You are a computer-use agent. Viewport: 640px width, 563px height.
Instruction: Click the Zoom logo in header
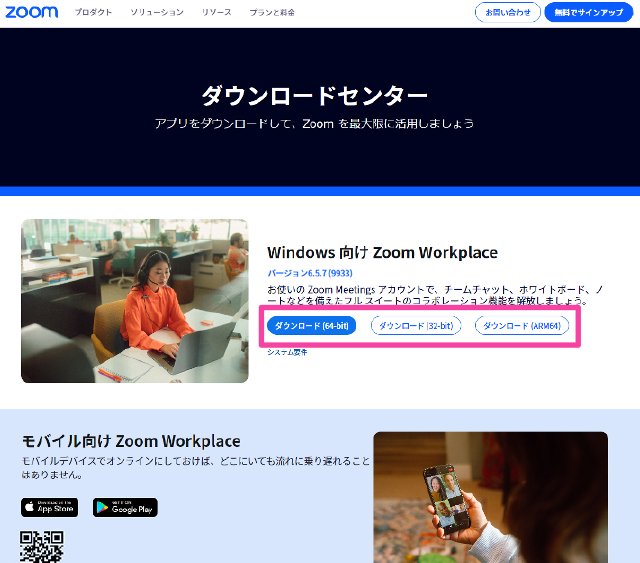point(32,12)
